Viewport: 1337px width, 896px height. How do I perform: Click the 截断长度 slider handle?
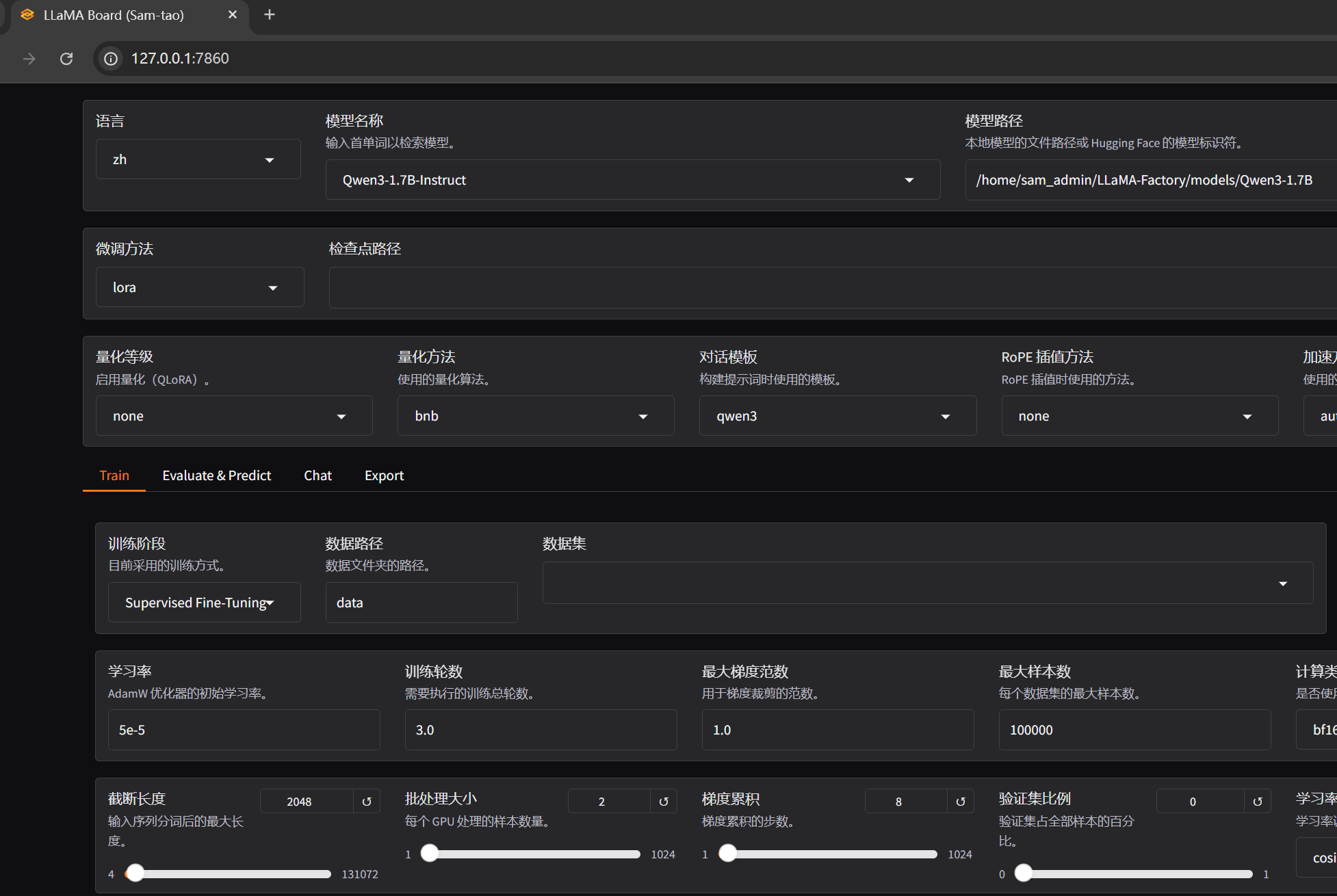[x=135, y=873]
